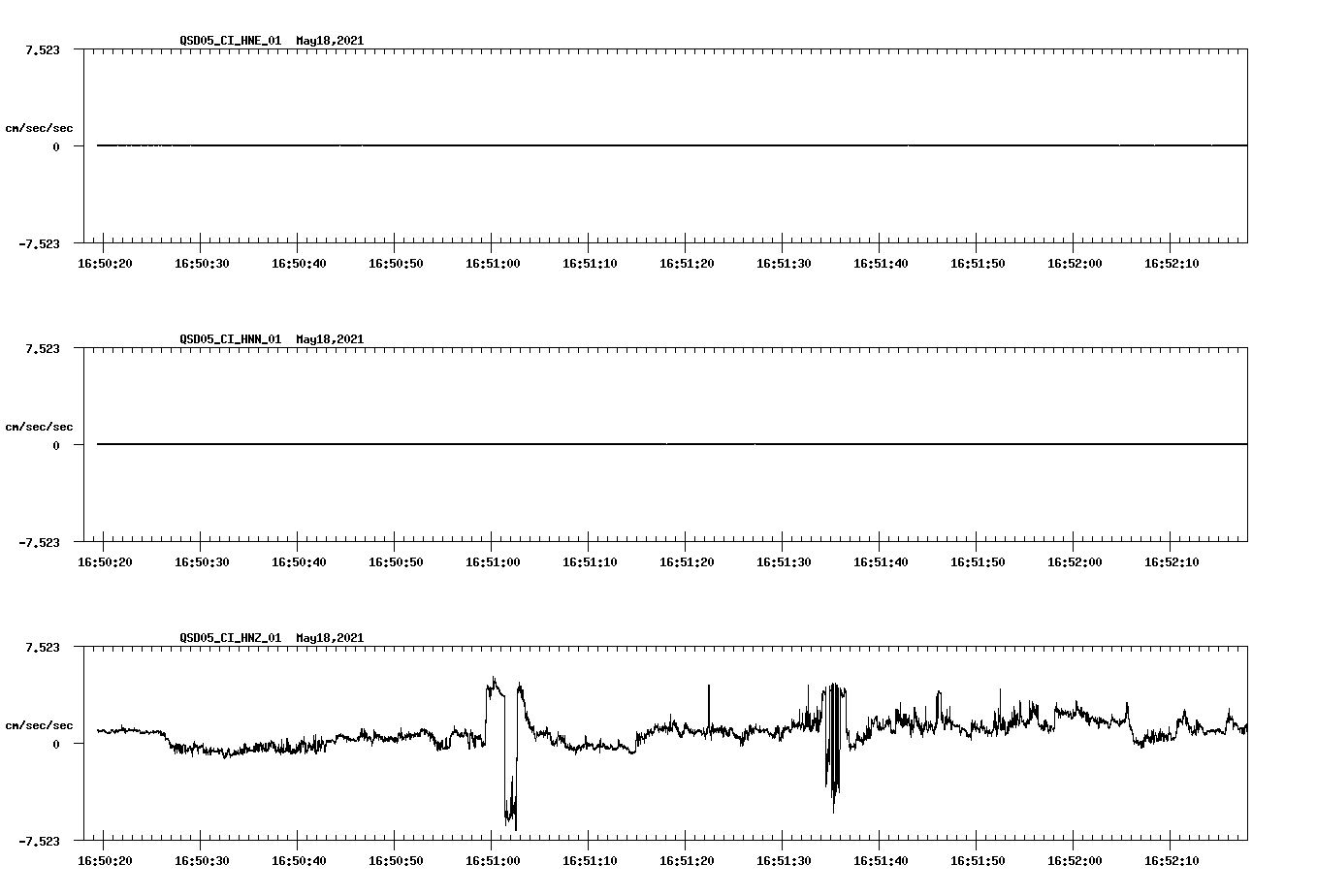
Task: Click the cm/sec/sec unit label on HNE plot
Action: (x=39, y=127)
